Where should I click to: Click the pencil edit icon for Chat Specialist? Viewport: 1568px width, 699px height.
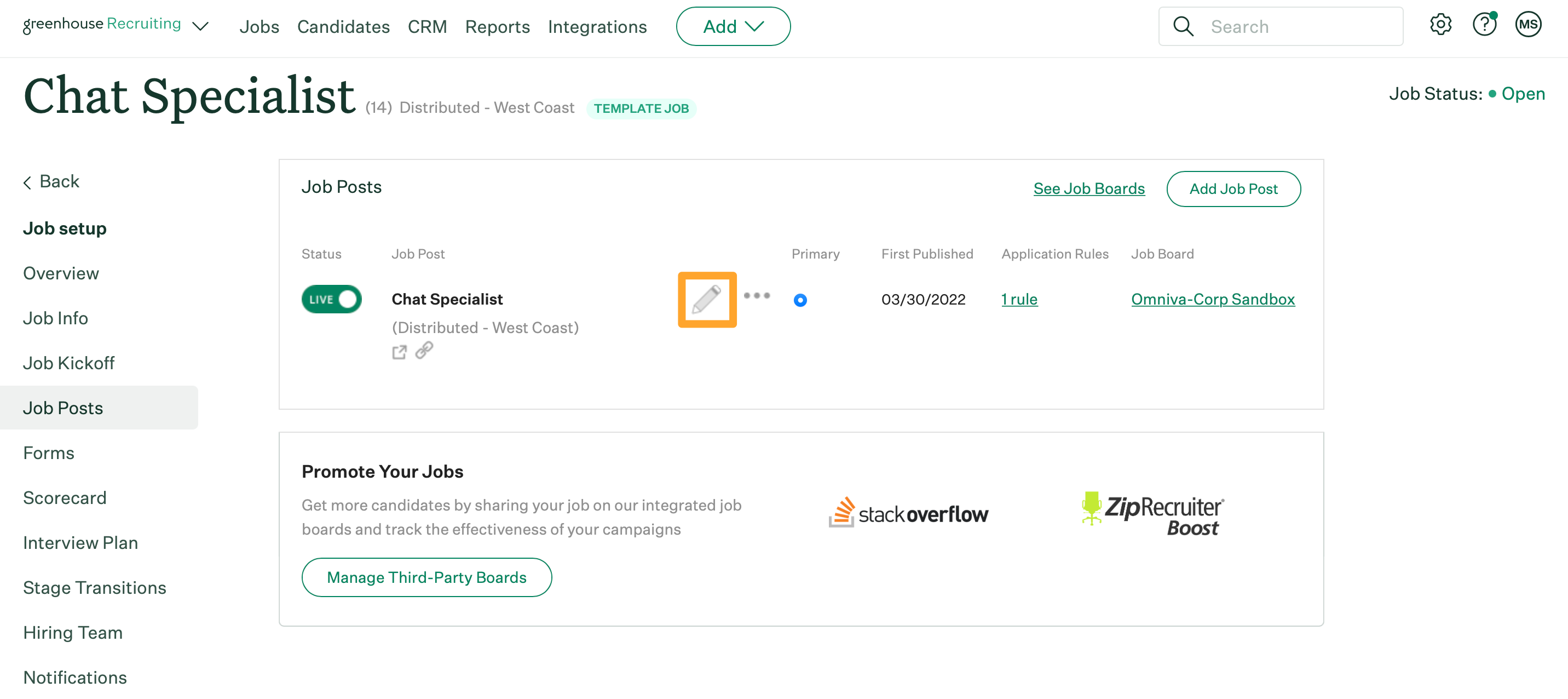pos(707,300)
